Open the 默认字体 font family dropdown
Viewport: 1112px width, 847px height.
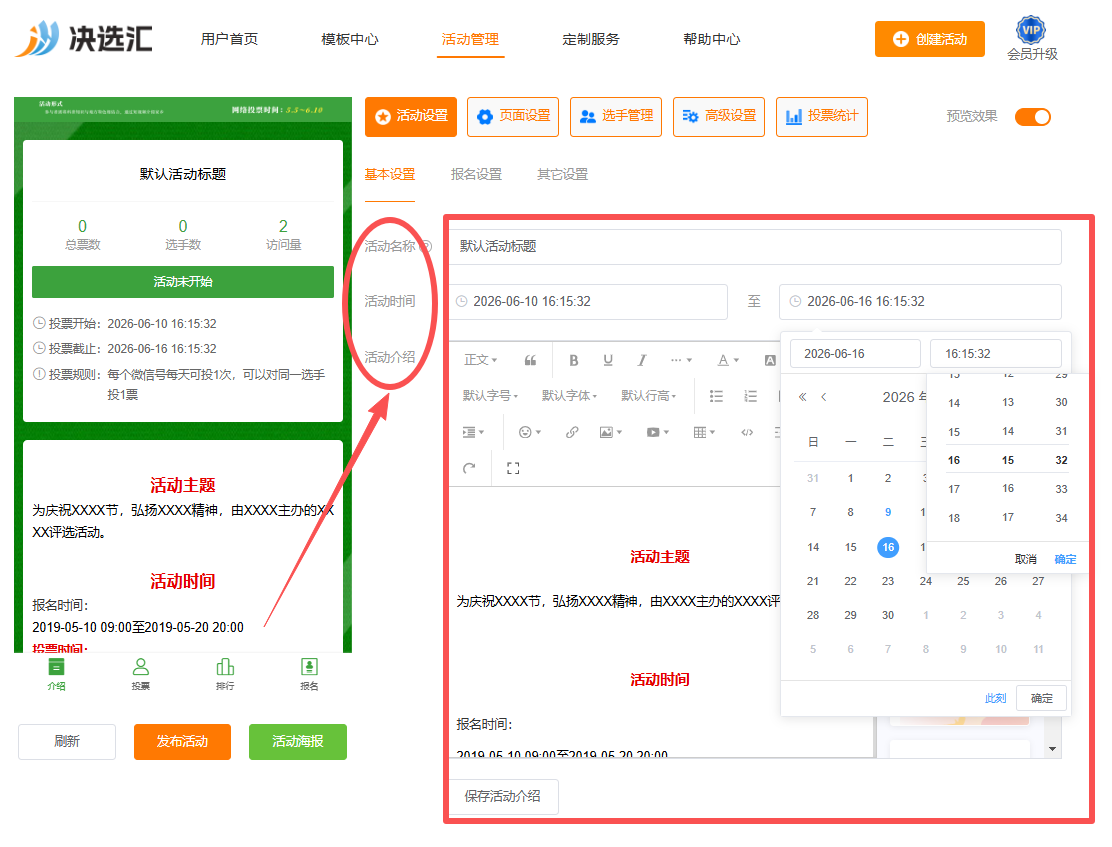tap(569, 396)
